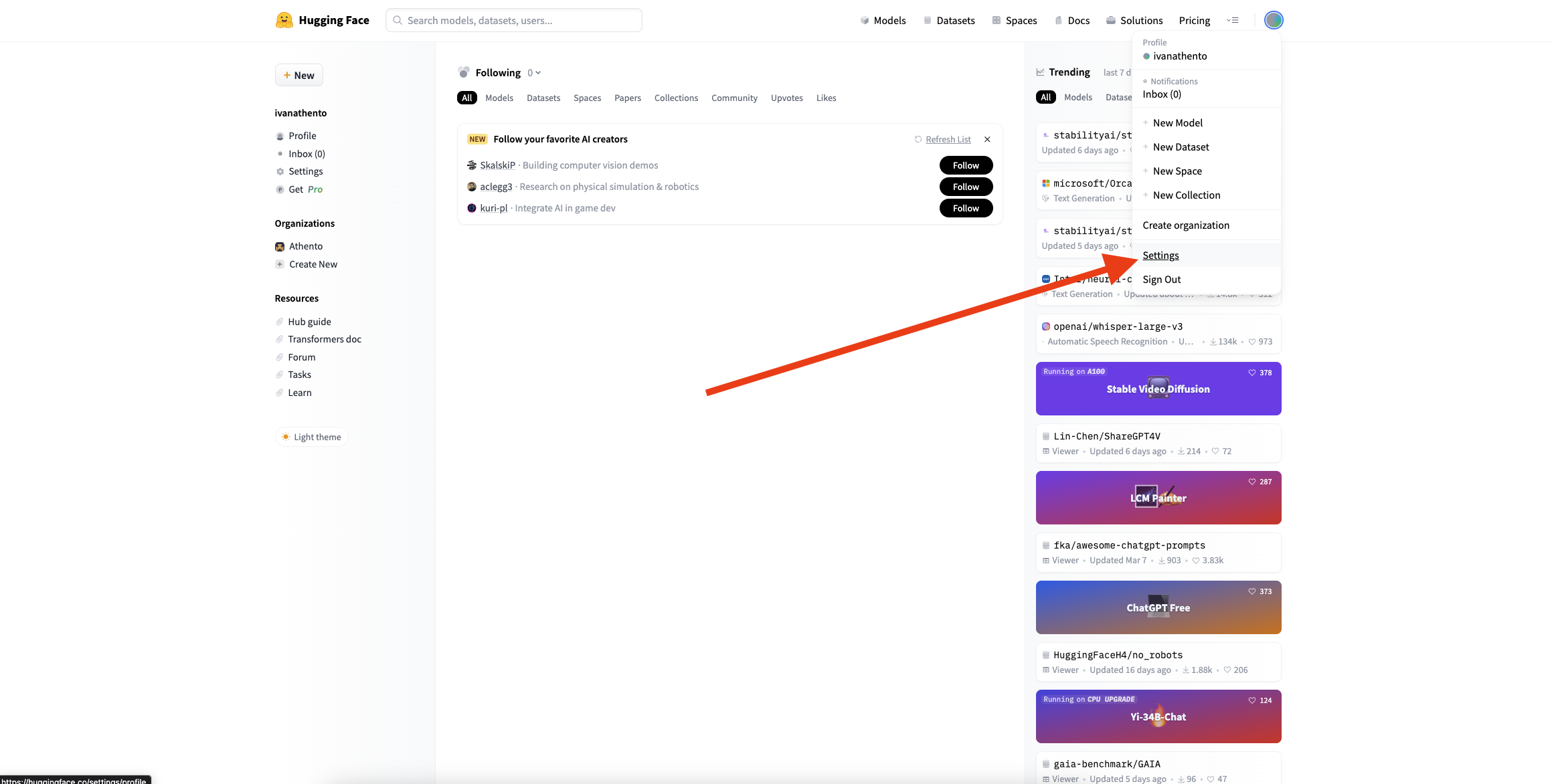This screenshot has height=784, width=1552.
Task: Open Datasets in the top navigation
Action: click(949, 20)
